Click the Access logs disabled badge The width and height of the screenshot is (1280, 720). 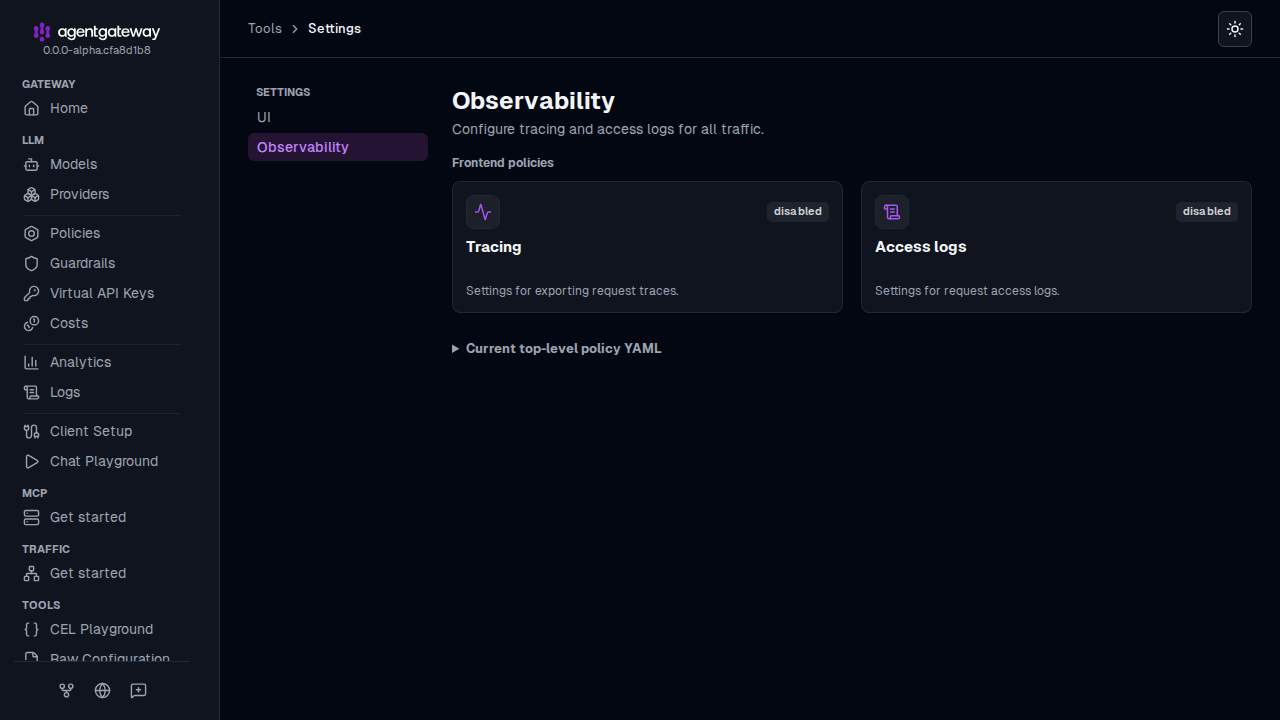tap(1207, 211)
